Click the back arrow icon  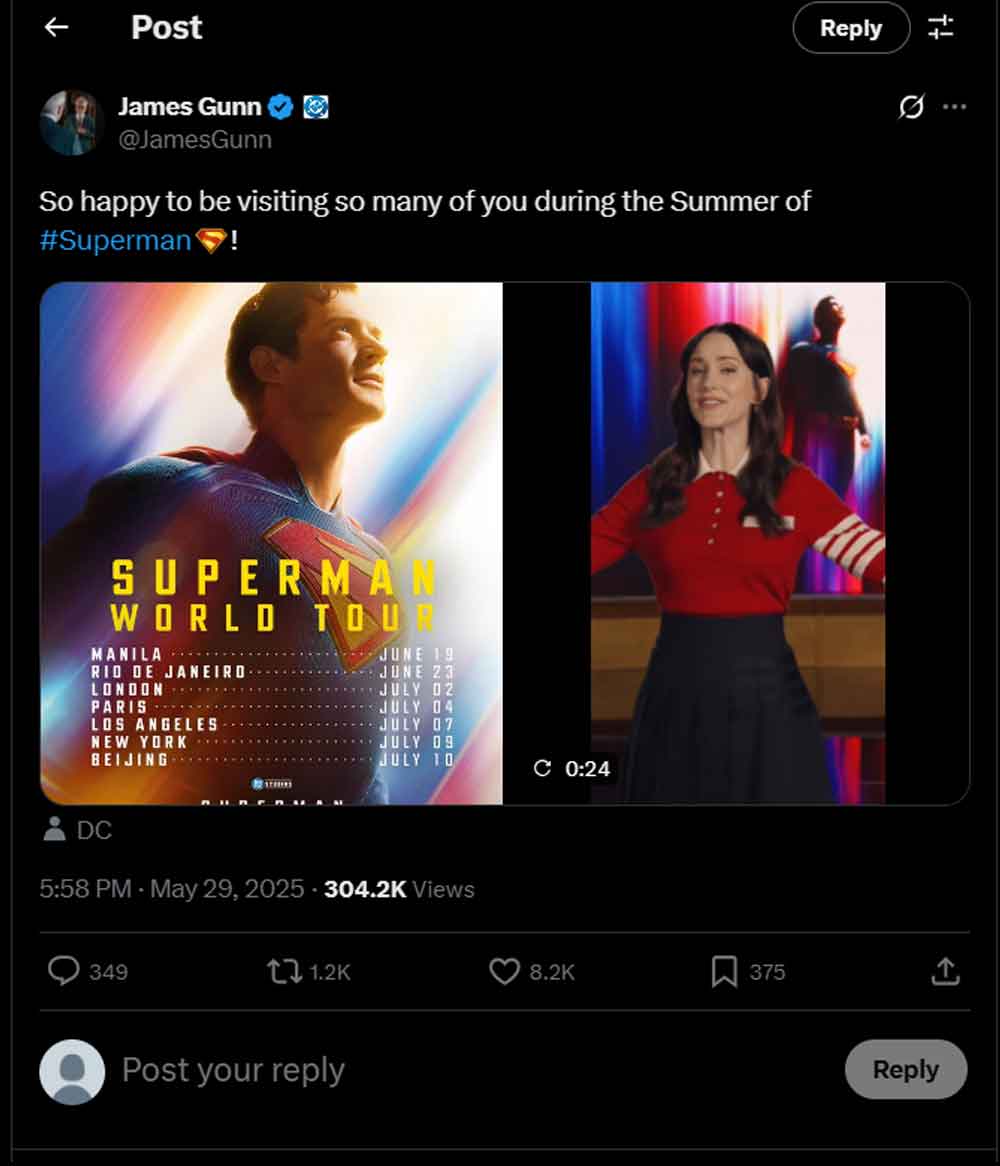point(57,27)
